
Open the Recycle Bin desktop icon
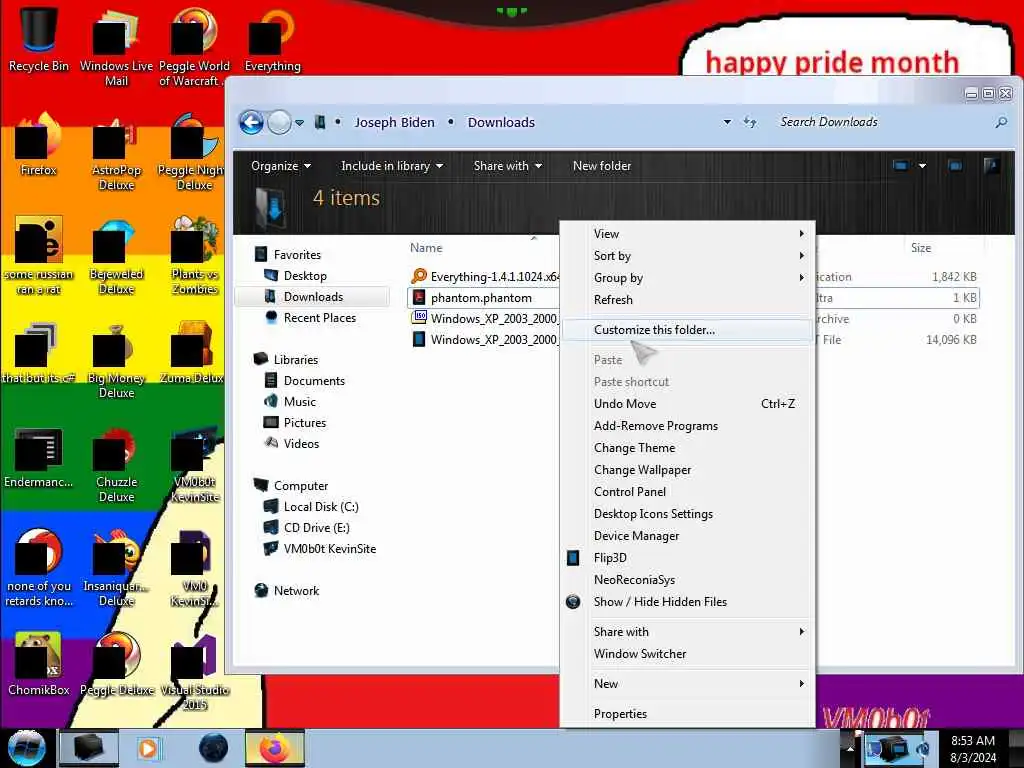tap(38, 38)
